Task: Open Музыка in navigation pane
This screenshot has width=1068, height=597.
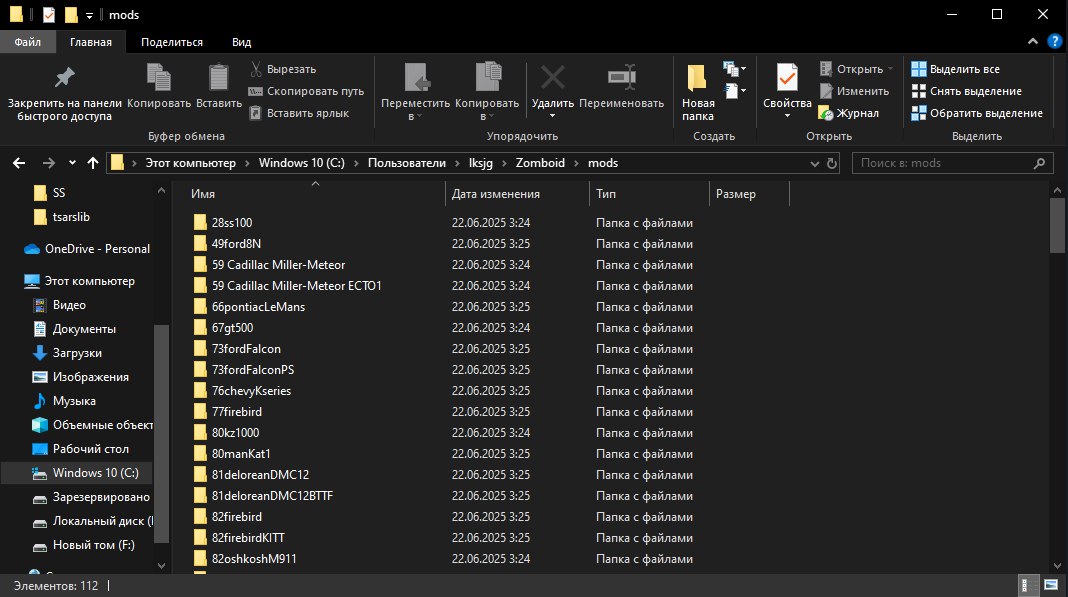Action: click(x=64, y=401)
